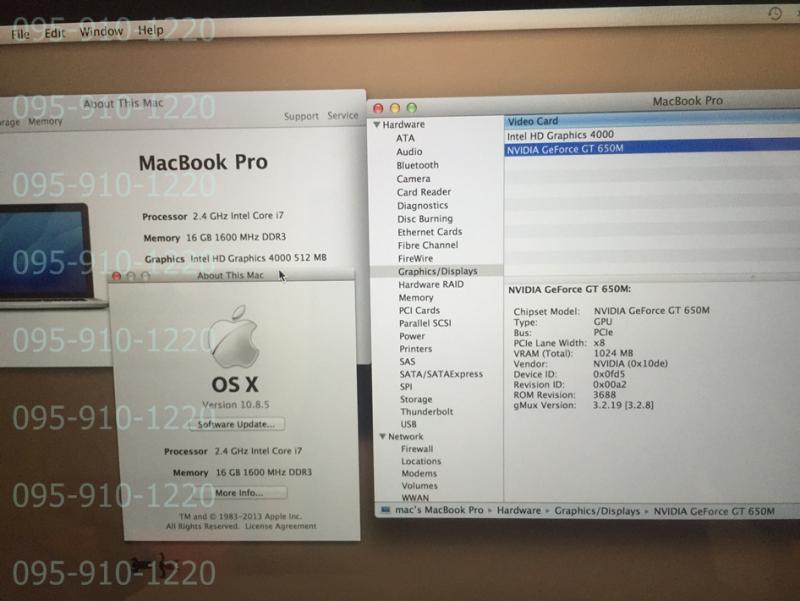Viewport: 800px width, 601px height.
Task: Collapse the Hardware section triangle
Action: point(377,124)
